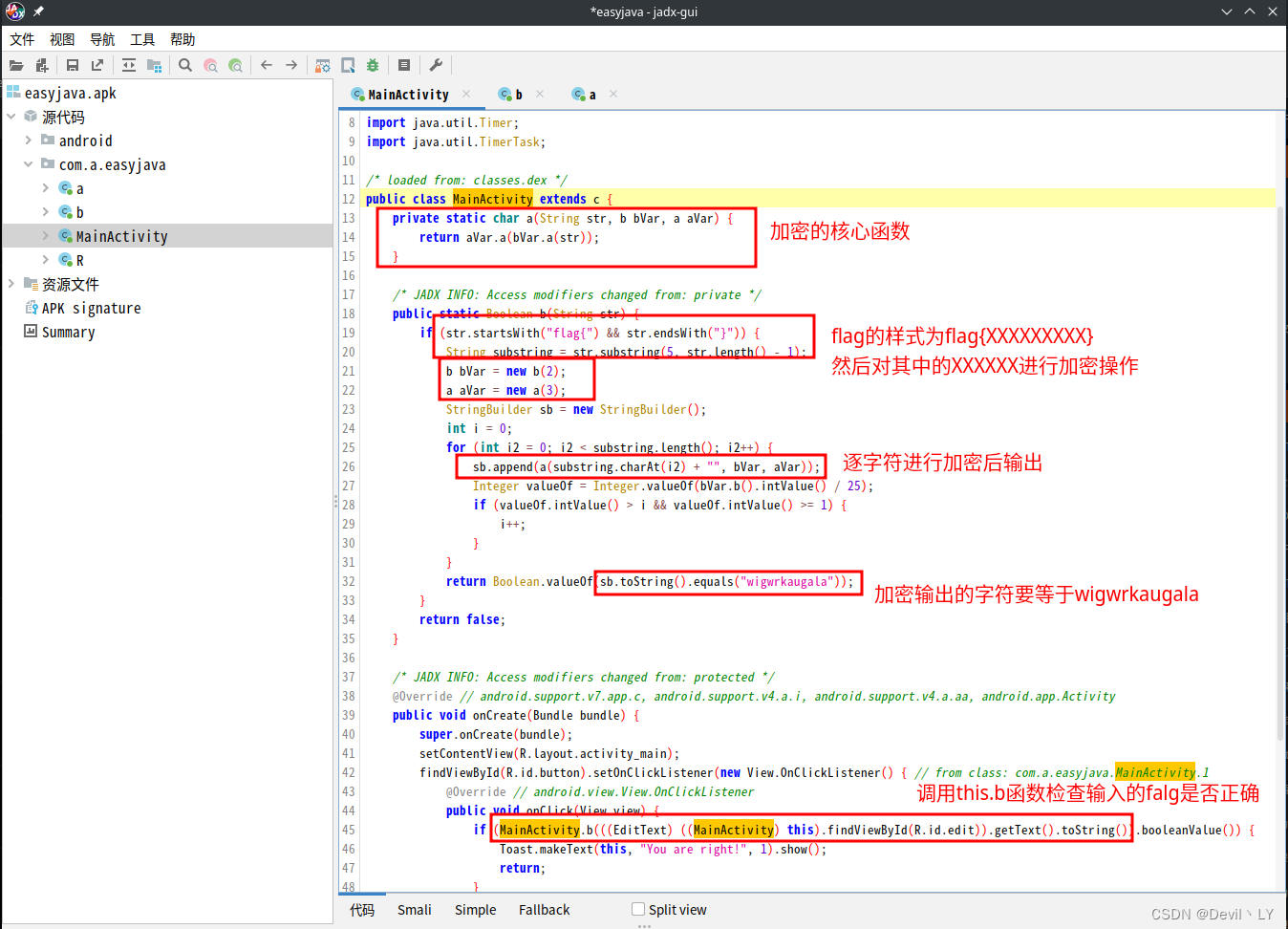Image resolution: width=1288 pixels, height=929 pixels.
Task: Click the add files toolbar icon
Action: point(41,65)
